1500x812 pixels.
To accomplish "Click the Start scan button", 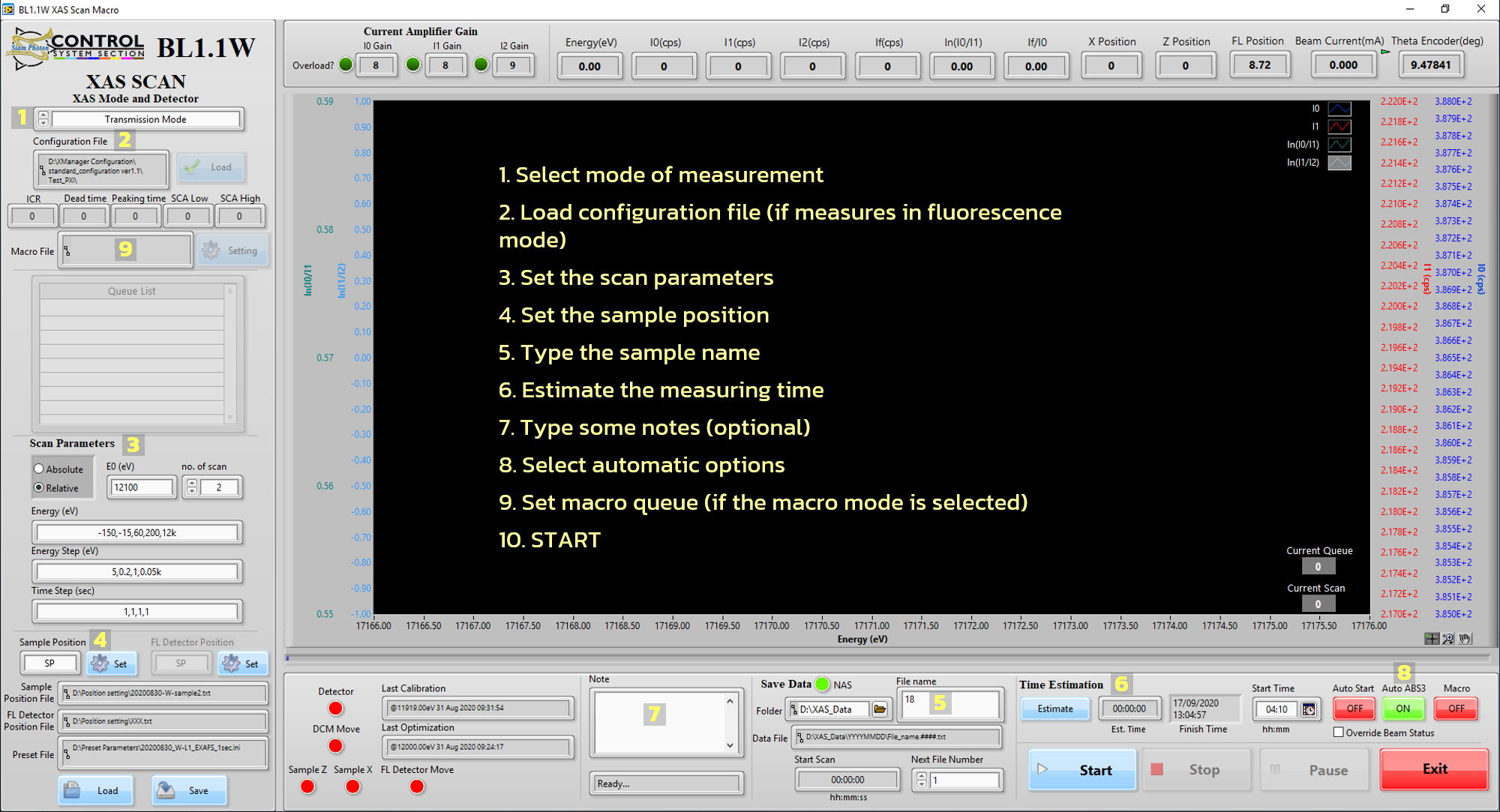I will tap(1082, 769).
